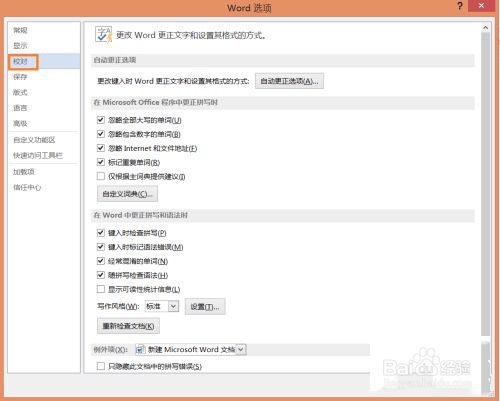Image resolution: width=500 pixels, height=401 pixels.
Task: Click the 自动更正选项 section header text
Action: (115, 60)
